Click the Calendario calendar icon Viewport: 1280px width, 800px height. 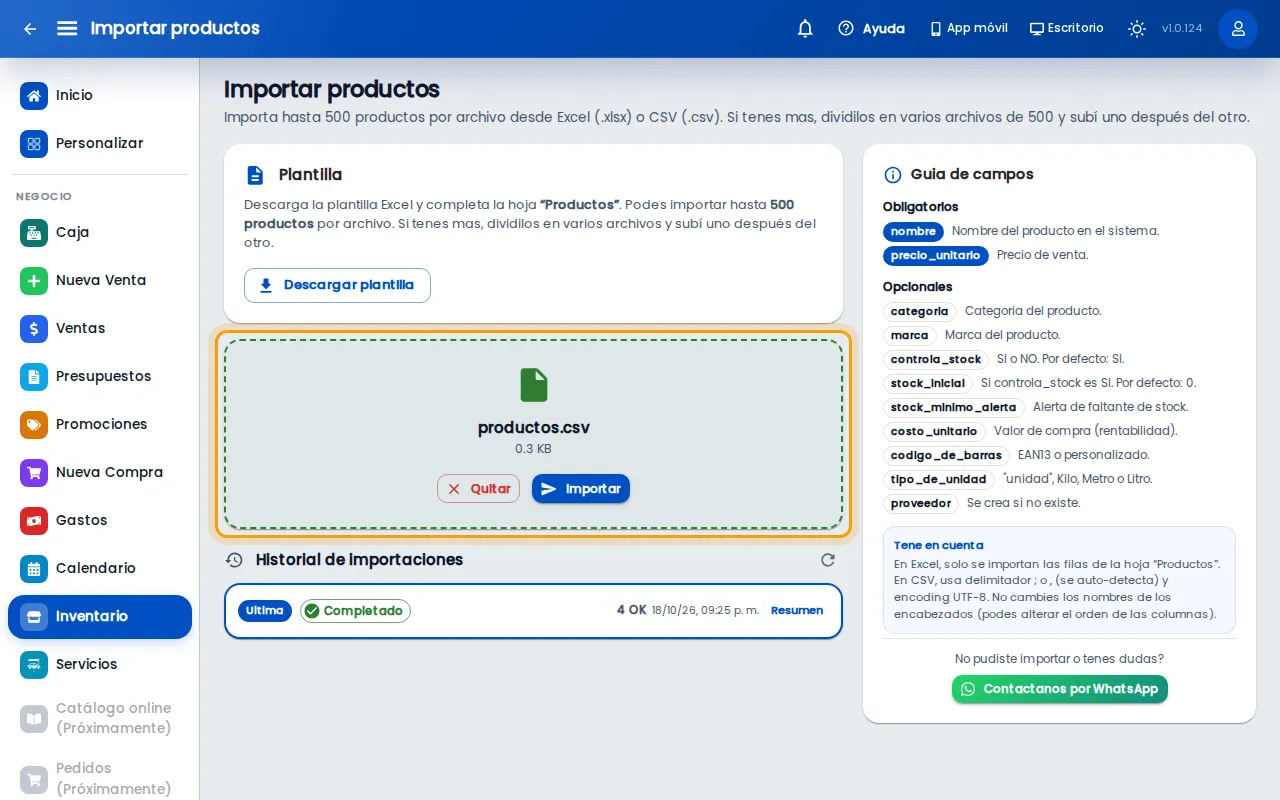34,569
